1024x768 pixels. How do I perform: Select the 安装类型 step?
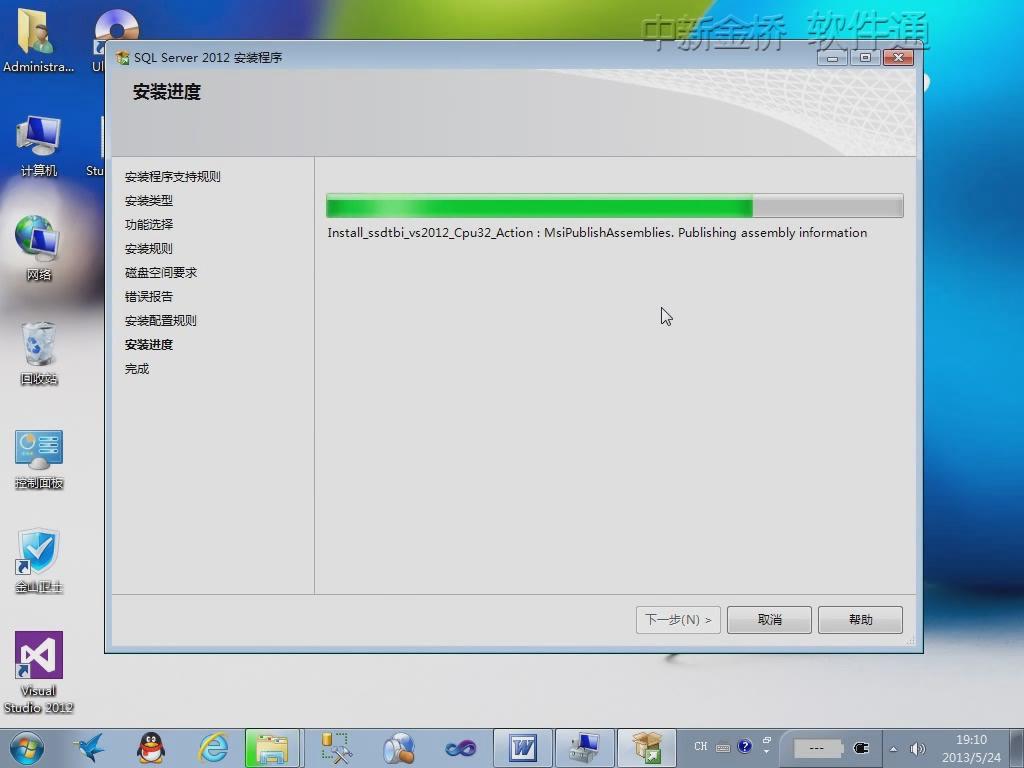point(149,200)
